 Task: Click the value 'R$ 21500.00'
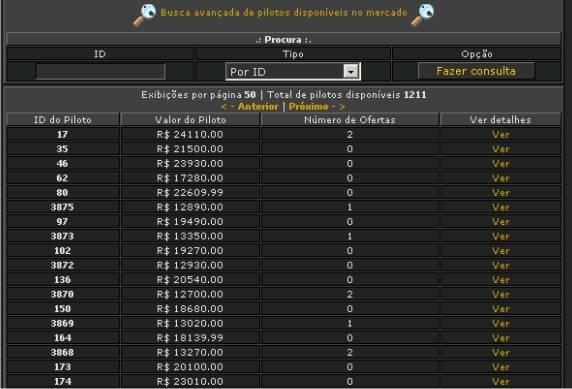190,149
